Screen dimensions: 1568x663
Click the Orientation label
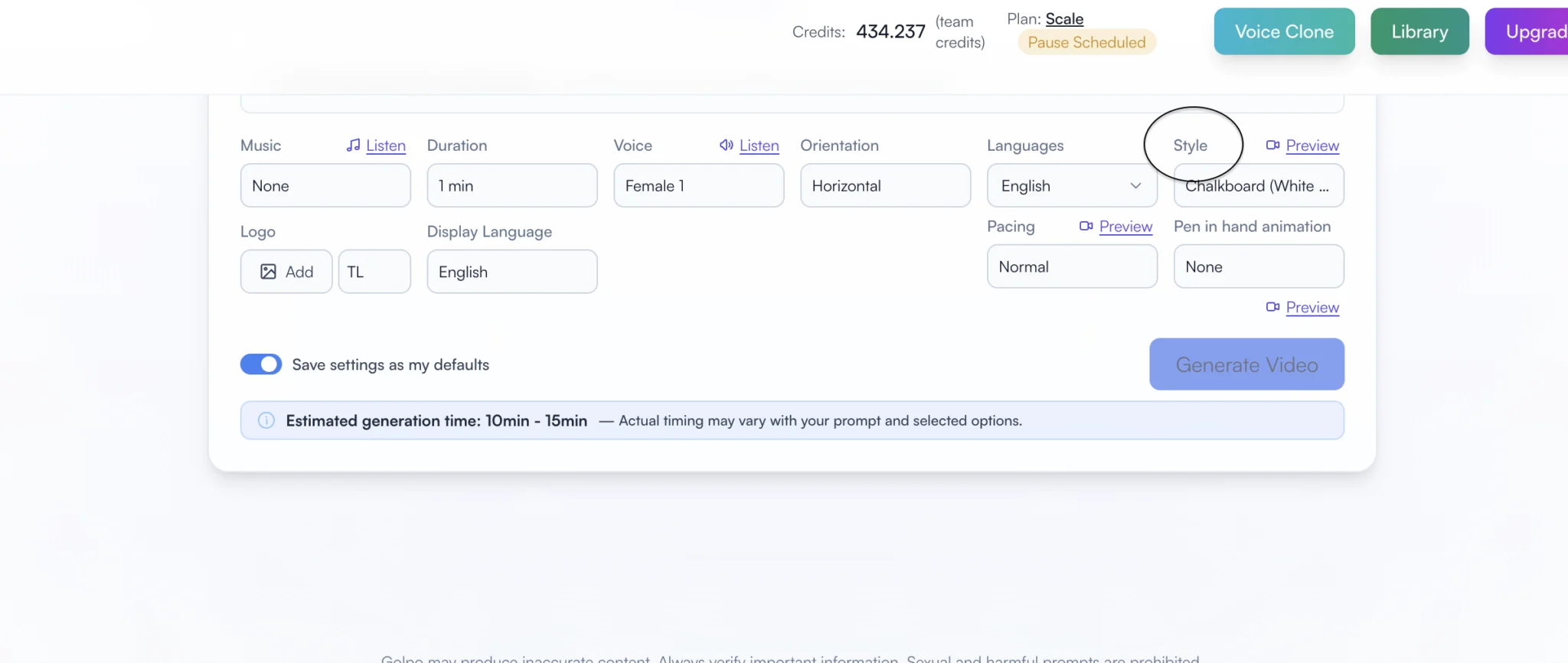tap(839, 145)
